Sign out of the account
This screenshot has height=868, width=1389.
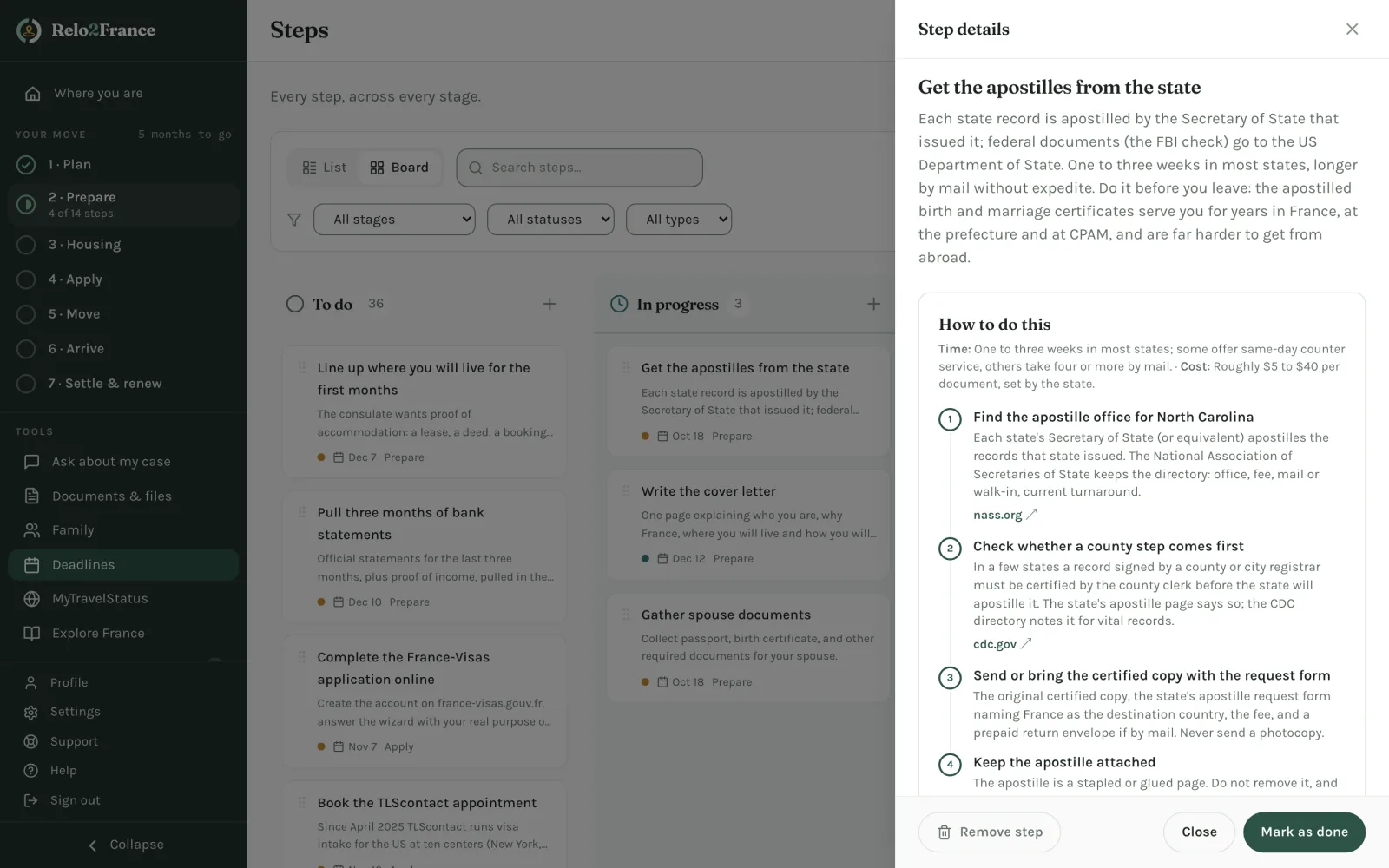123,800
